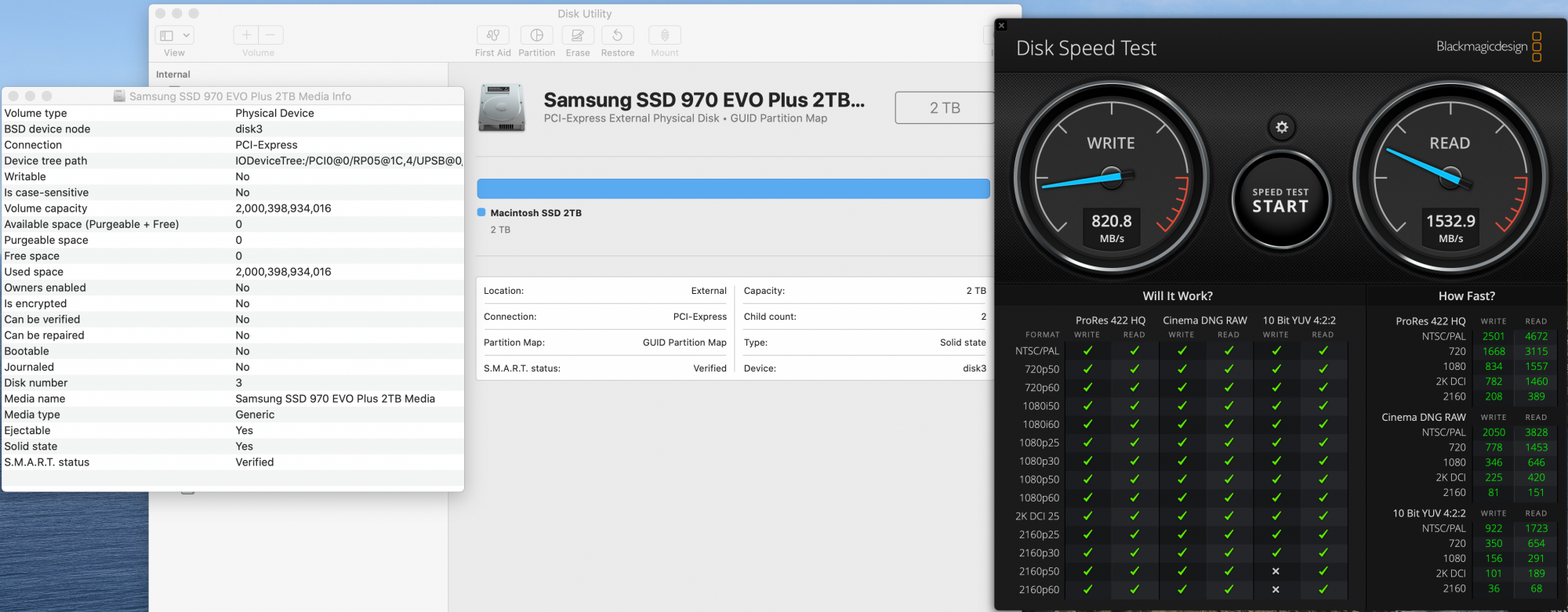
Task: Click the 820.8 MB/s write speed readout
Action: pos(1112,228)
